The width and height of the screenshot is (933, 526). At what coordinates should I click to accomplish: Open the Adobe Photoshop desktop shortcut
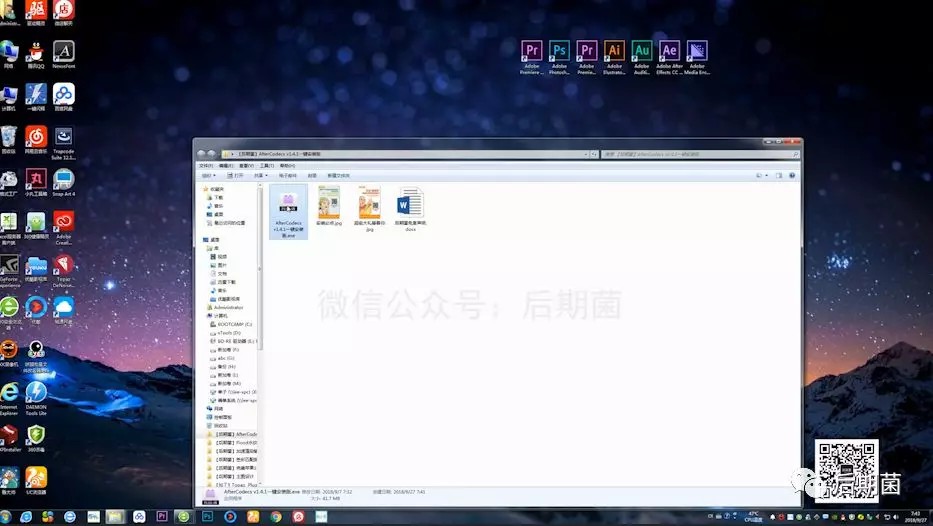(x=559, y=57)
